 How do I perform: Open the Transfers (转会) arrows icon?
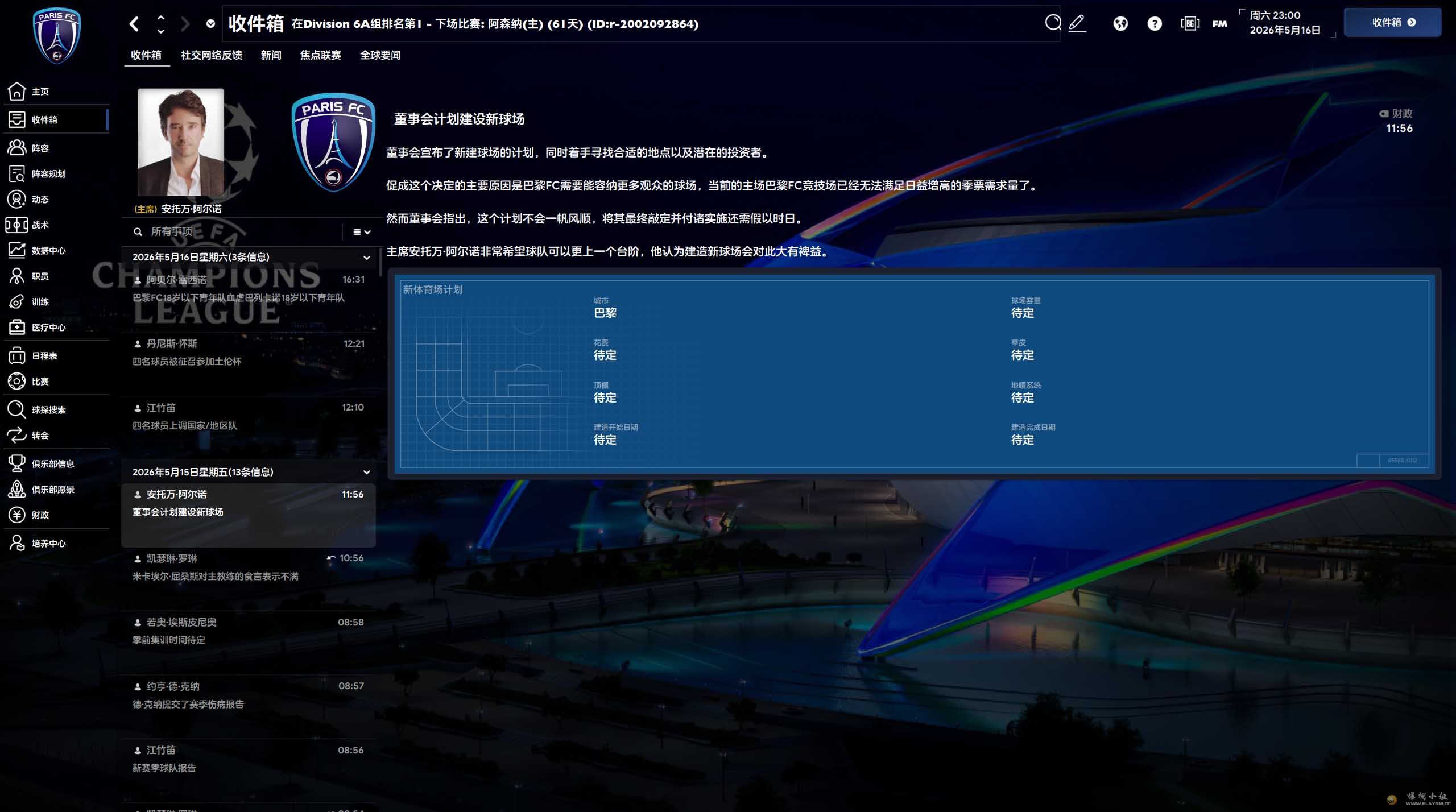pyautogui.click(x=16, y=435)
